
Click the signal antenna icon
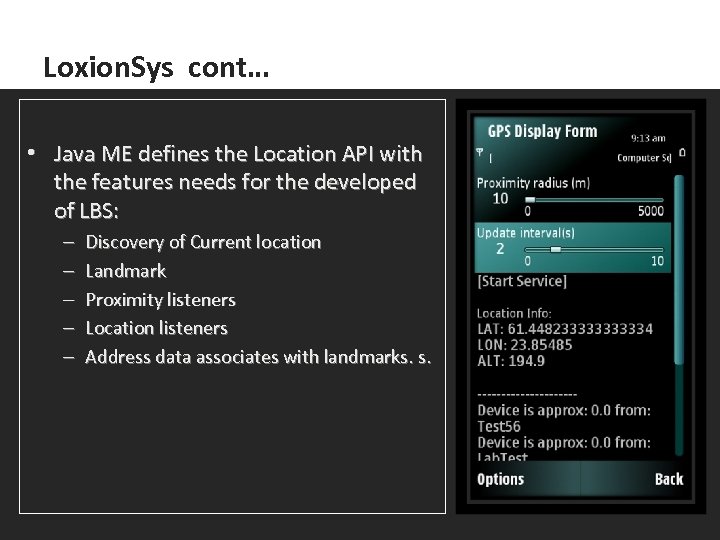coord(479,152)
